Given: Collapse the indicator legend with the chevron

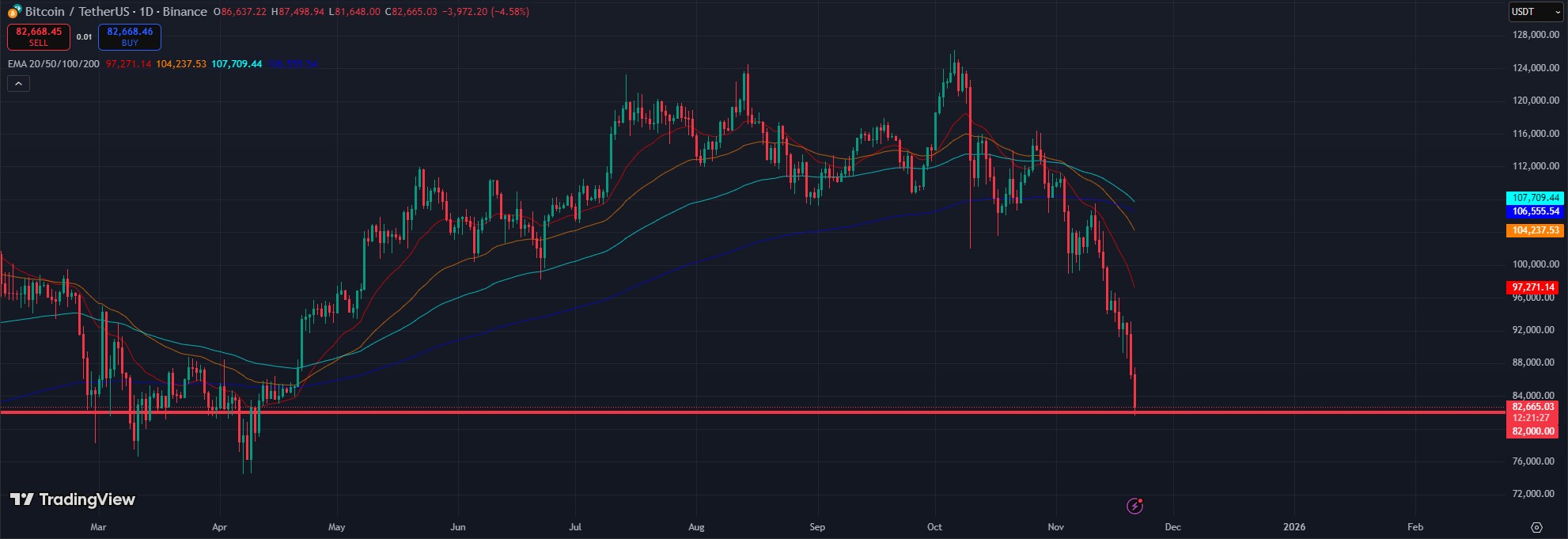Looking at the screenshot, I should [x=19, y=83].
